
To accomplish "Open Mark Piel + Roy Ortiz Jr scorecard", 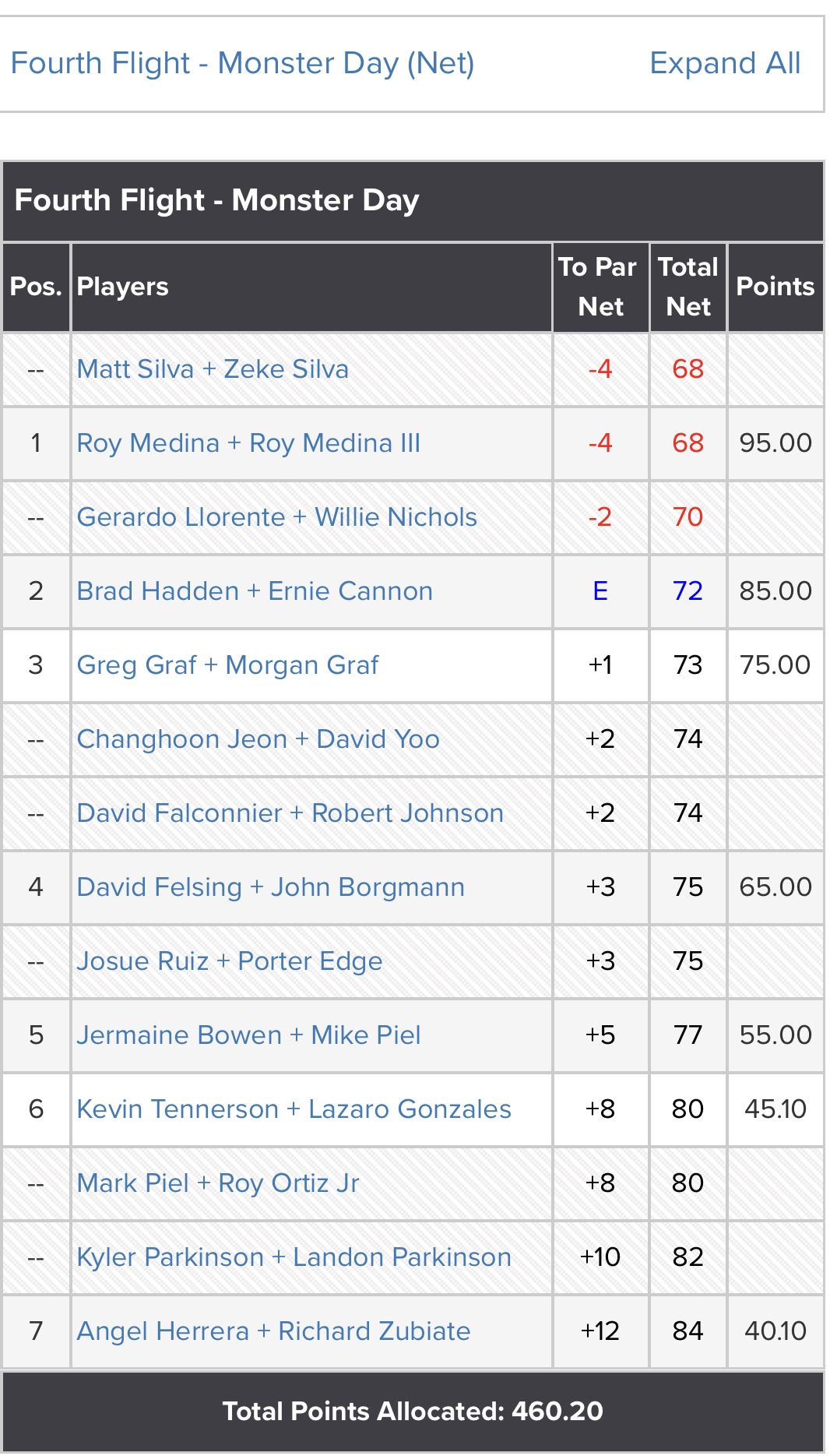I will coord(218,1183).
